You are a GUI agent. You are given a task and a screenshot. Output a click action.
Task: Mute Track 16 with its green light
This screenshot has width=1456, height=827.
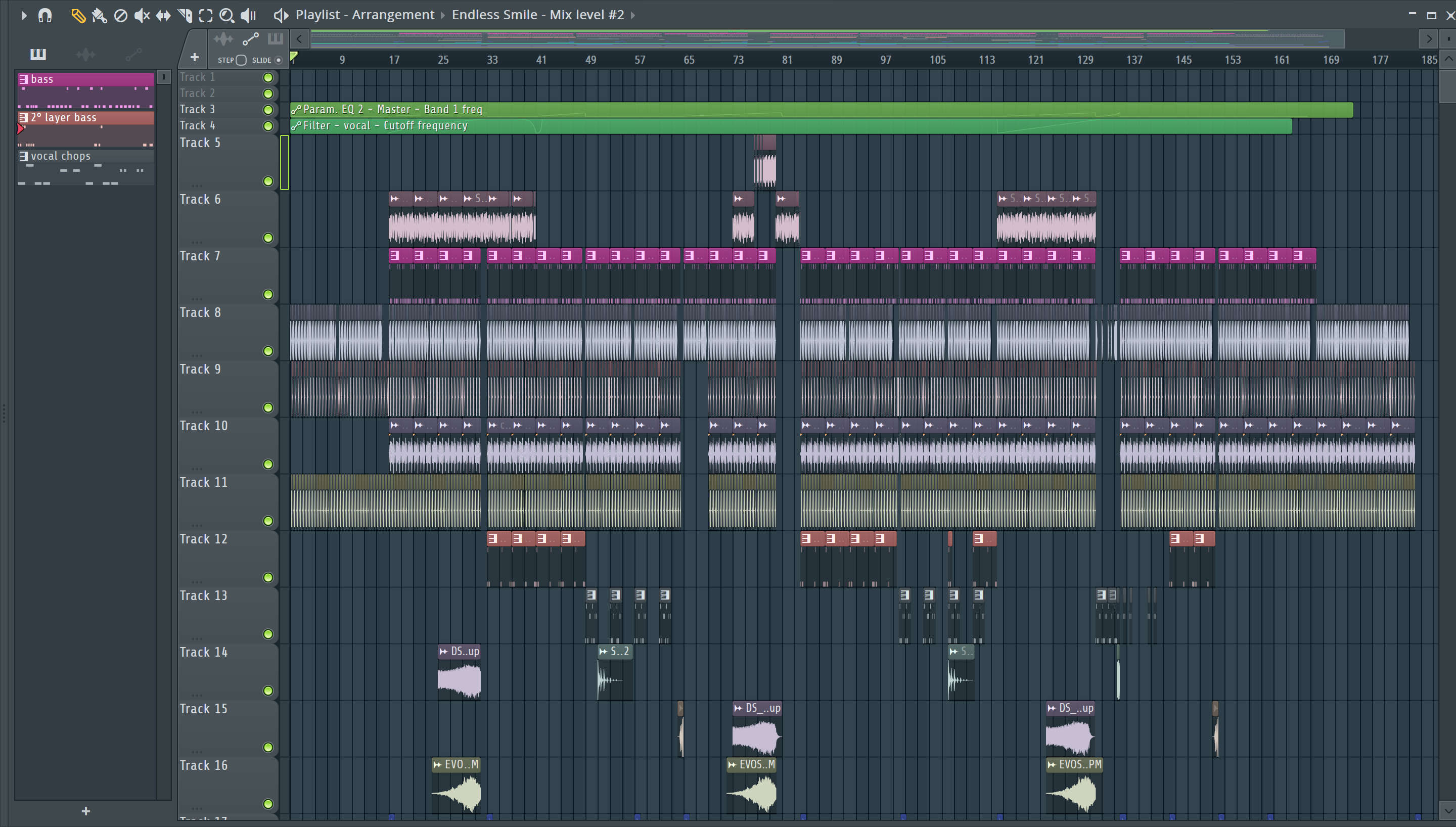click(x=268, y=804)
